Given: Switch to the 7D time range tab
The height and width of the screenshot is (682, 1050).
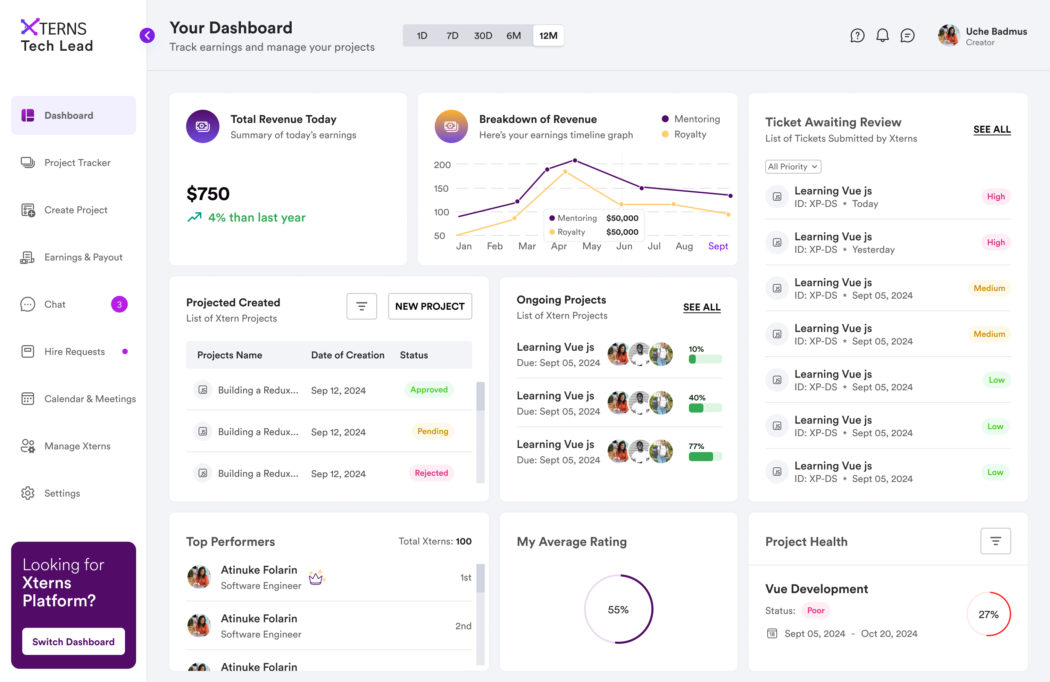Looking at the screenshot, I should (452, 34).
